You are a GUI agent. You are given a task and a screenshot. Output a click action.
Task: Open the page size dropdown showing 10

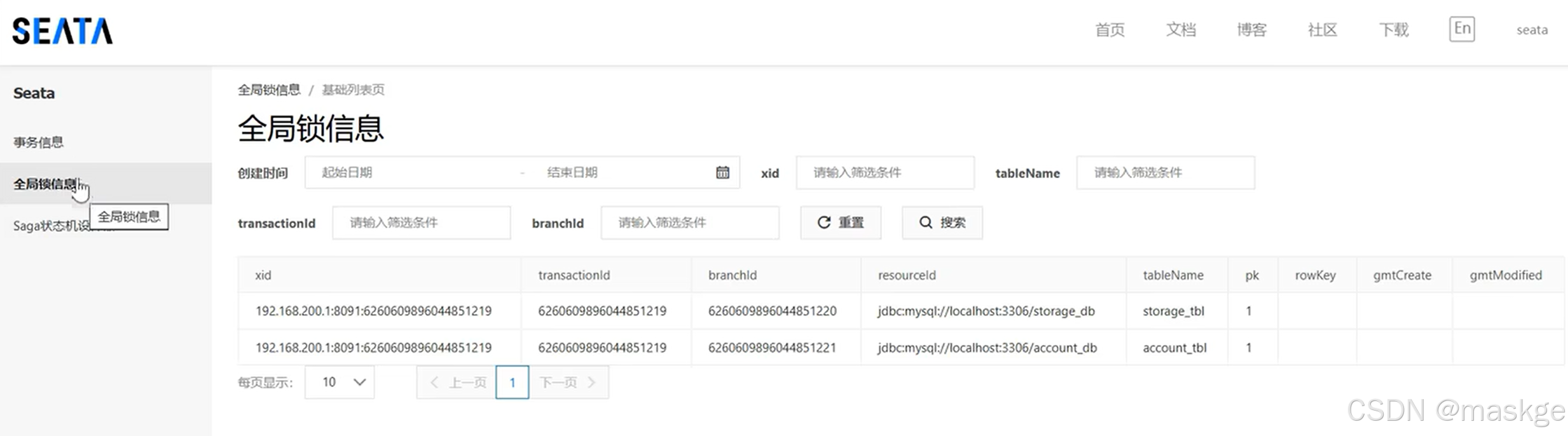[x=339, y=382]
